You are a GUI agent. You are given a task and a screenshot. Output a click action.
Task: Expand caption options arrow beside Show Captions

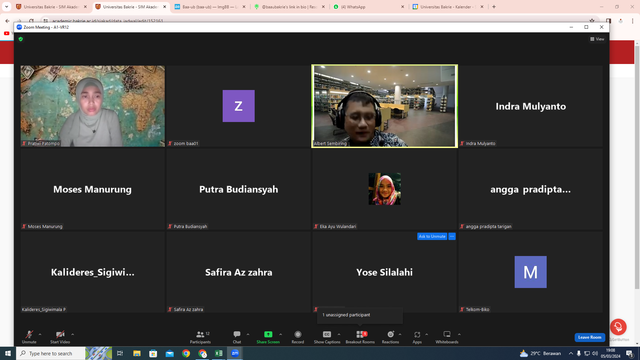coord(339,334)
